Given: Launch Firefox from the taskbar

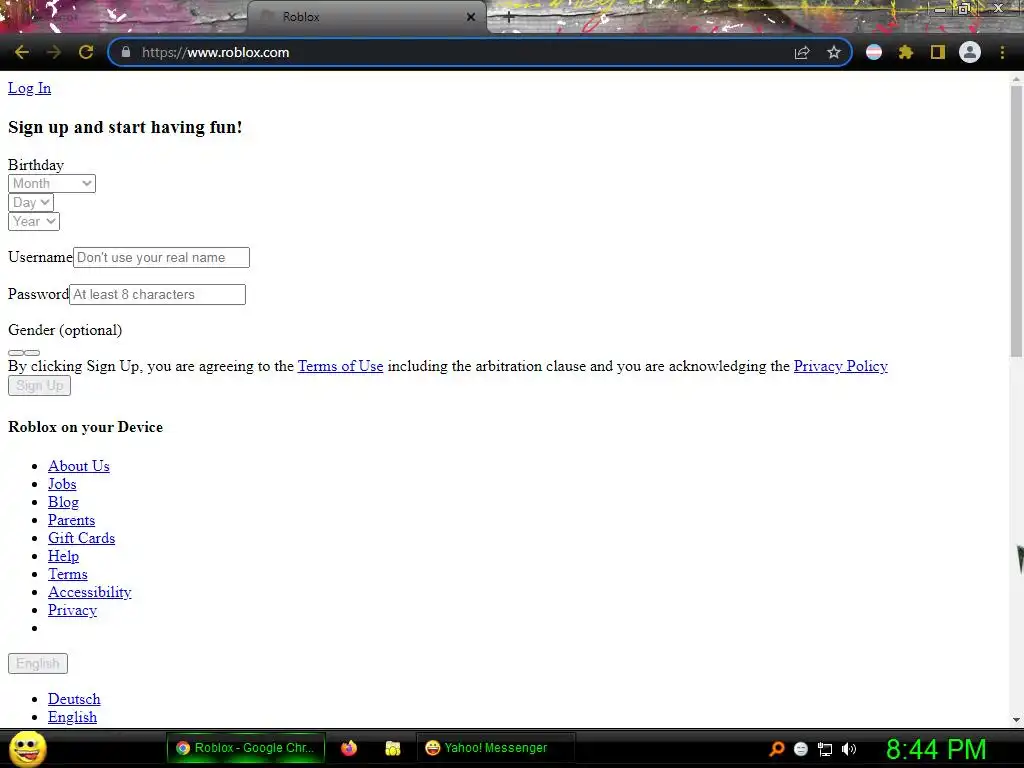Looking at the screenshot, I should pyautogui.click(x=349, y=748).
